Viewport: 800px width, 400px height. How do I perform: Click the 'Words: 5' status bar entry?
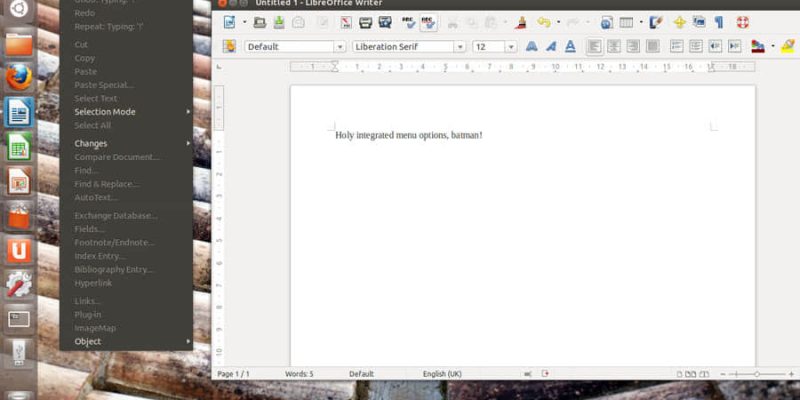pyautogui.click(x=299, y=374)
